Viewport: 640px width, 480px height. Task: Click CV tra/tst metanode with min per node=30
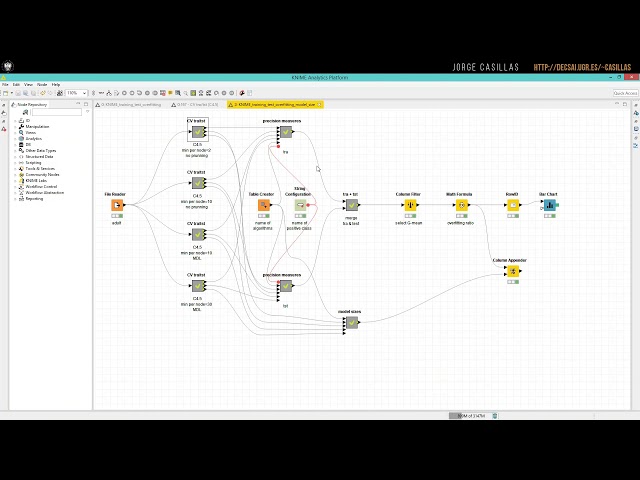198,286
